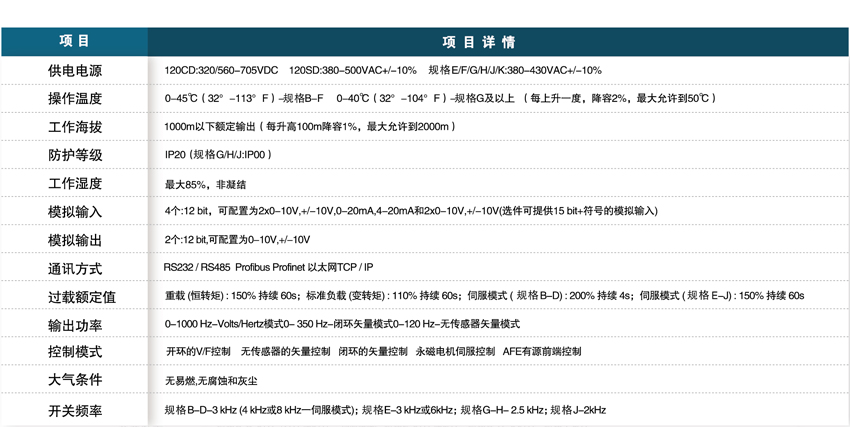The height and width of the screenshot is (427, 850).
Task: Click the 项目详情 column header
Action: (x=478, y=42)
